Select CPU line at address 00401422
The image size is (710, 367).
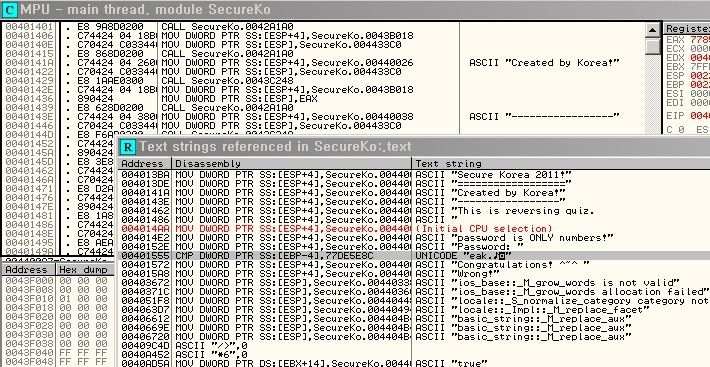323,72
